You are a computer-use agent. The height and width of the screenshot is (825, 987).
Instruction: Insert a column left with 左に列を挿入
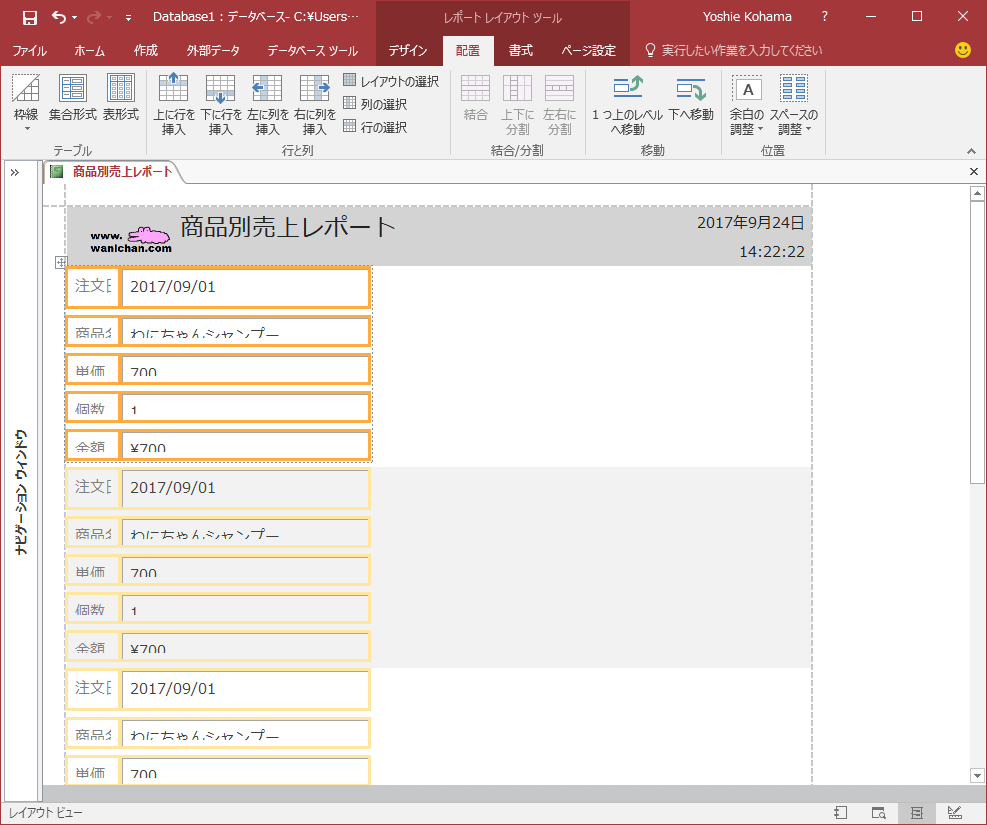coord(268,104)
